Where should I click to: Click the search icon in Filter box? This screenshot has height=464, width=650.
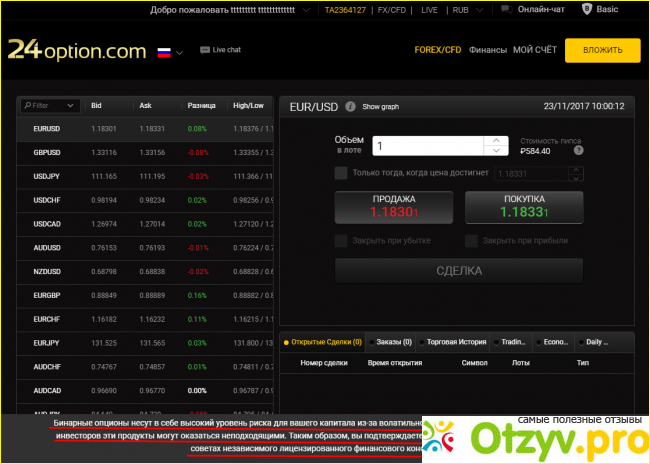pos(27,105)
